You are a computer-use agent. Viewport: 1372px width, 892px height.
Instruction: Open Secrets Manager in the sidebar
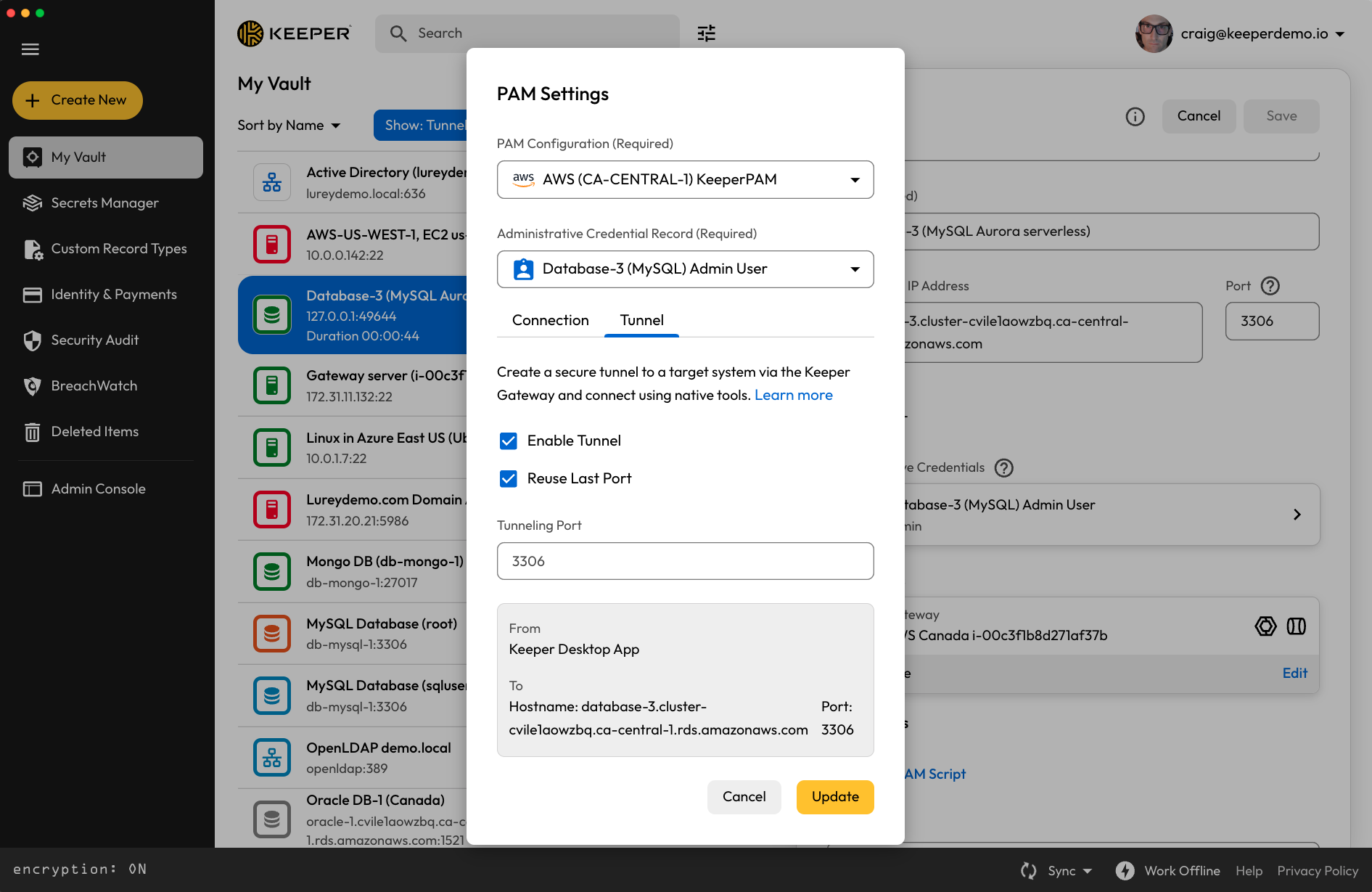pos(104,203)
